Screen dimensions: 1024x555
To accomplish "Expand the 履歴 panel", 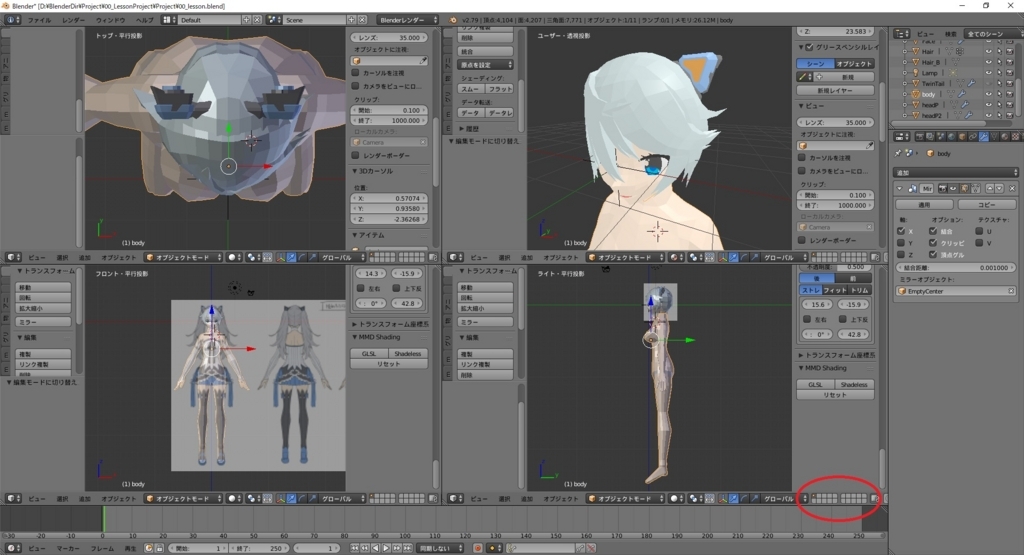I will pos(462,129).
